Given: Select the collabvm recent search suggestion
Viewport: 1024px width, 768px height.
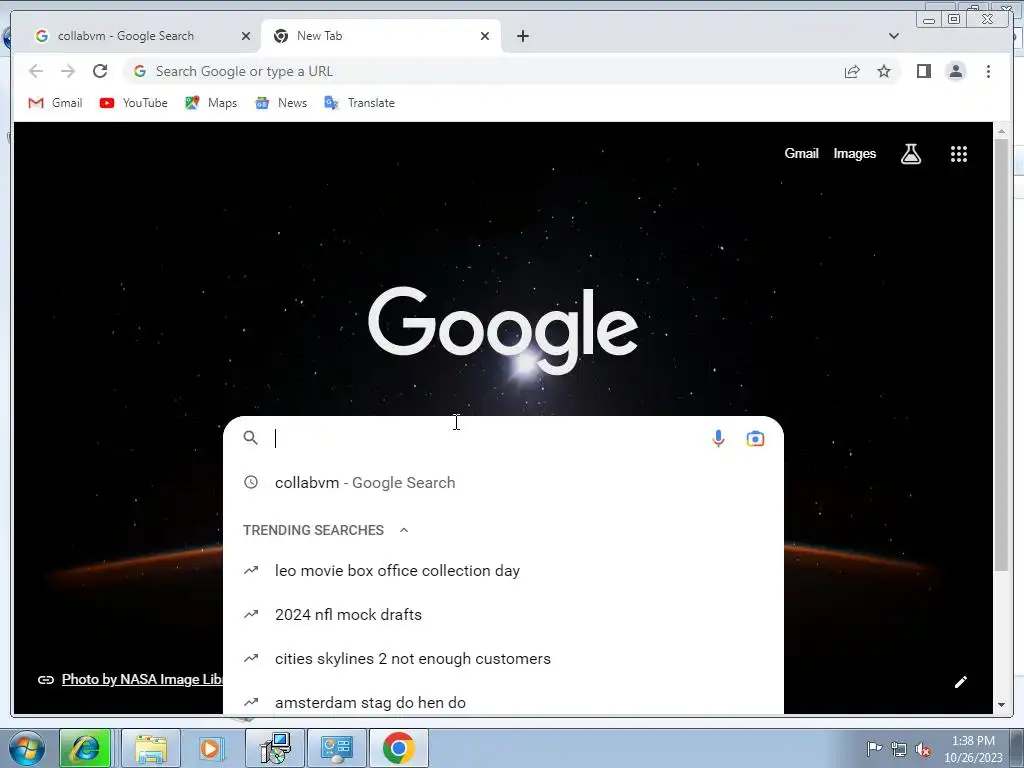Looking at the screenshot, I should 503,483.
